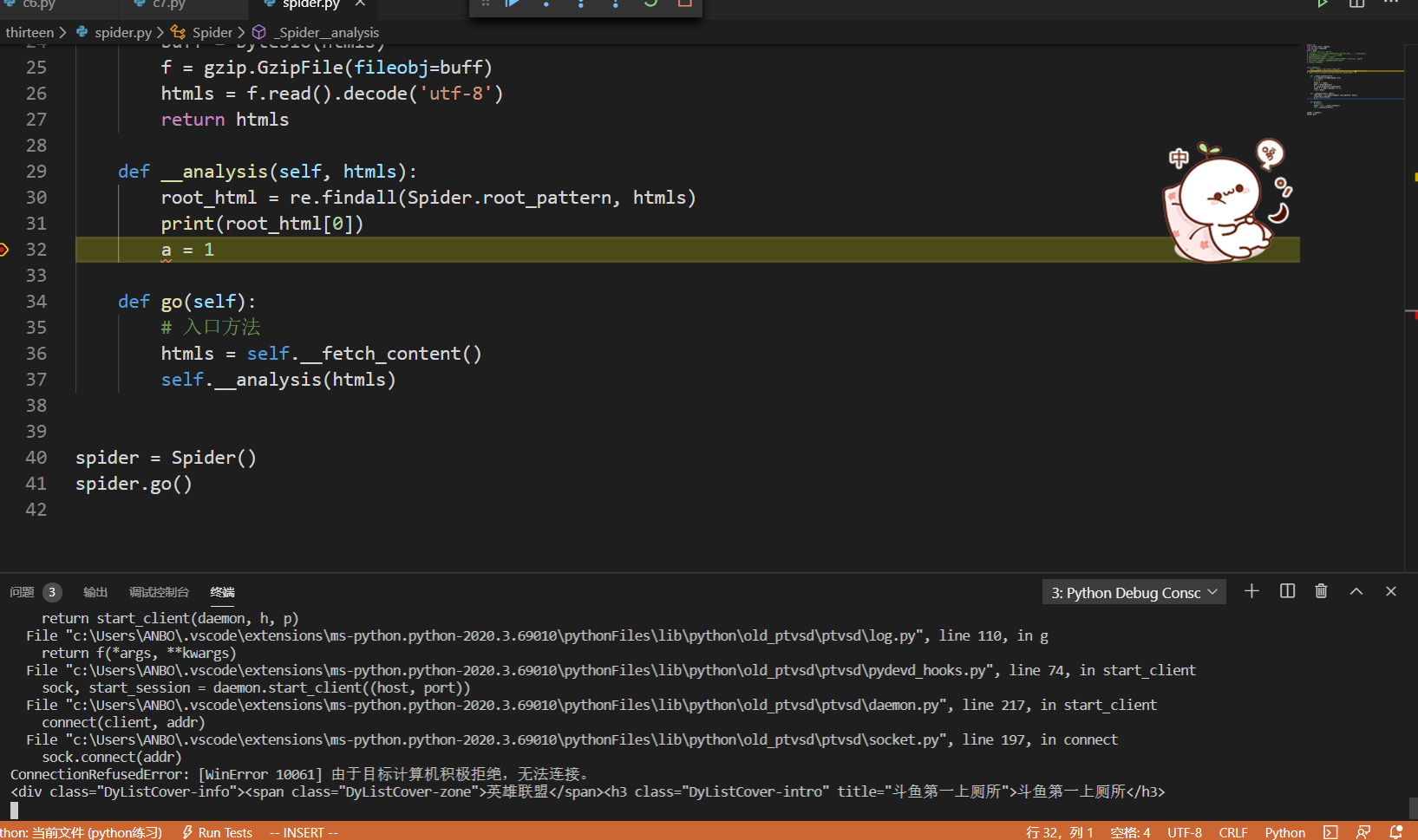Click line number 29 in the gutter

click(36, 172)
